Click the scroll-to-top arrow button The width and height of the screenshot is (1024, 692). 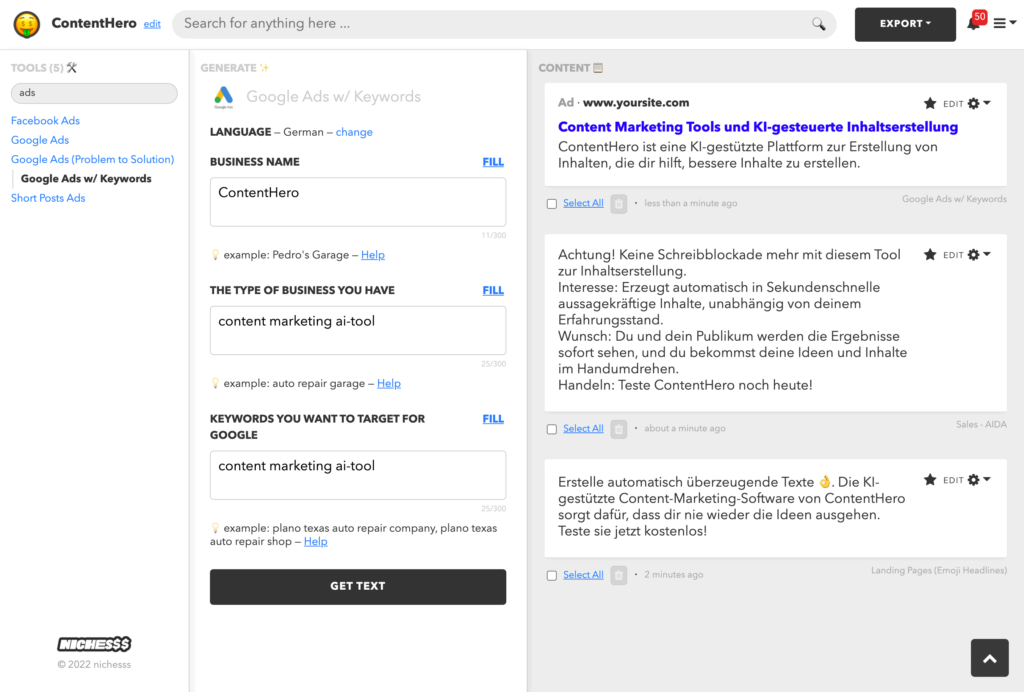tap(989, 657)
